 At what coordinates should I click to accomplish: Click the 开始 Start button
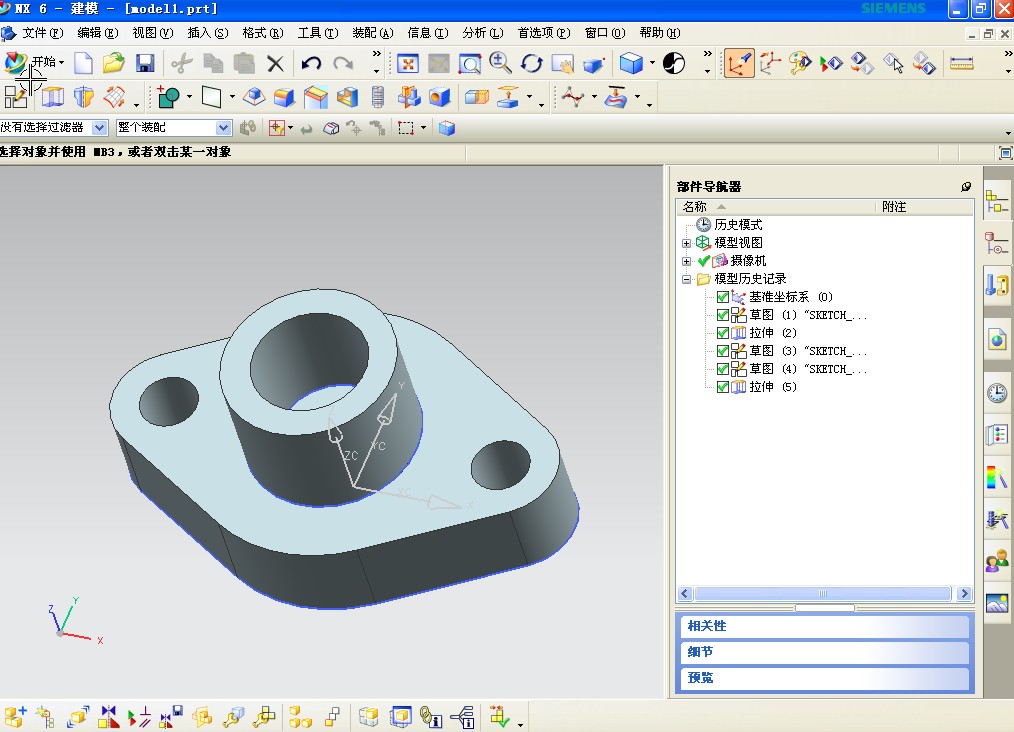(x=34, y=62)
